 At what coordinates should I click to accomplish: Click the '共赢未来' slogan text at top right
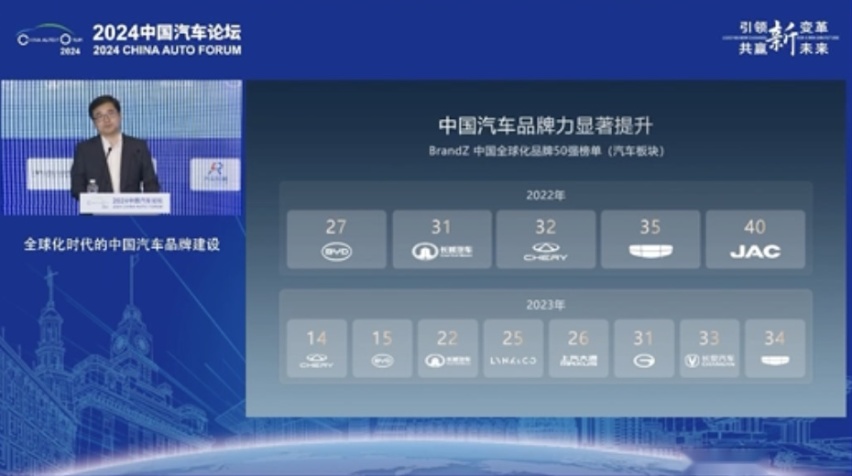[x=783, y=48]
